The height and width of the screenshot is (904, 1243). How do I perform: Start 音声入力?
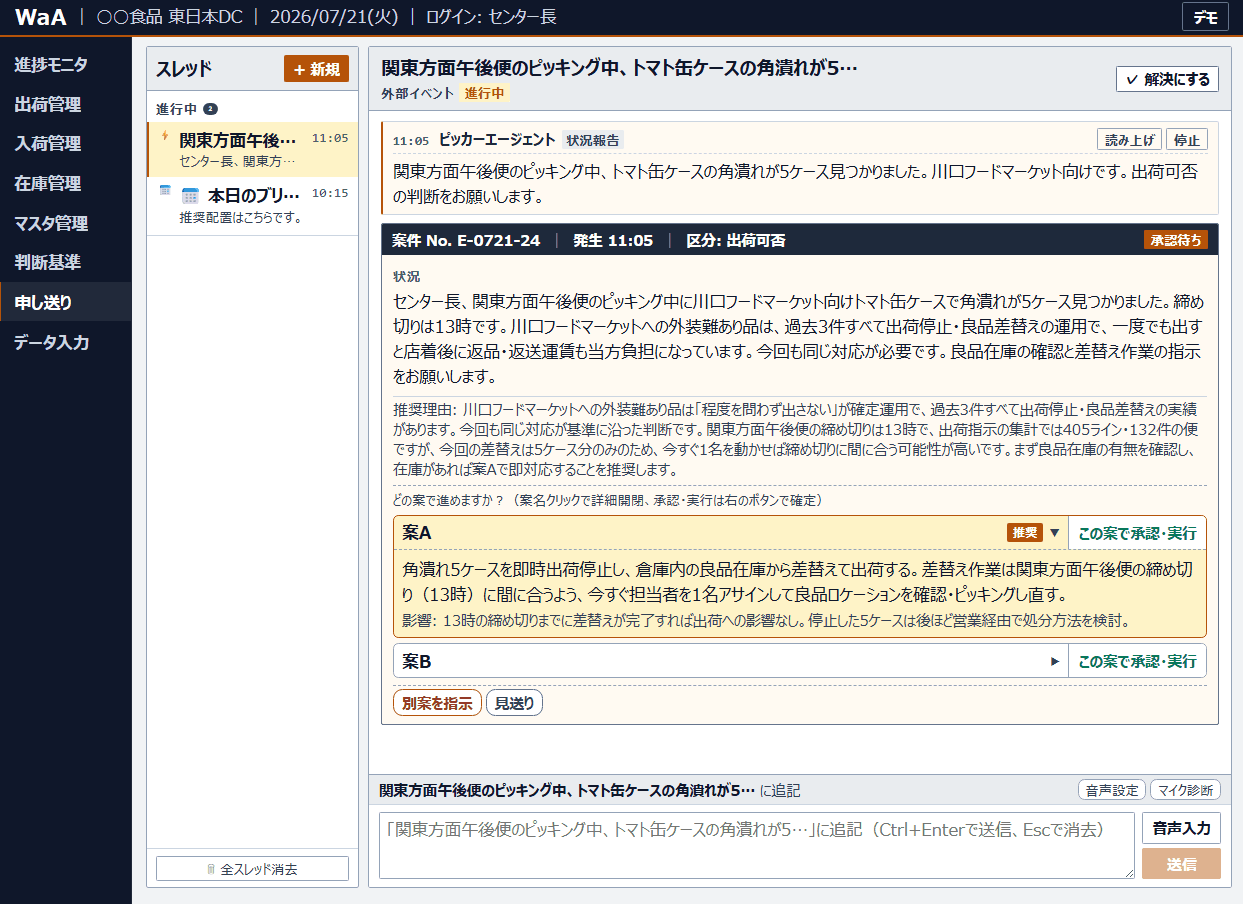(x=1181, y=828)
